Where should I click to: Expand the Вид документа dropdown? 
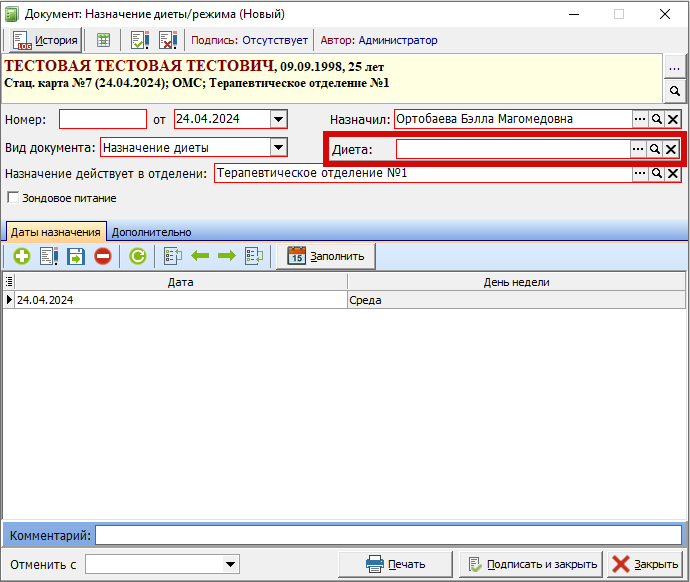[279, 148]
